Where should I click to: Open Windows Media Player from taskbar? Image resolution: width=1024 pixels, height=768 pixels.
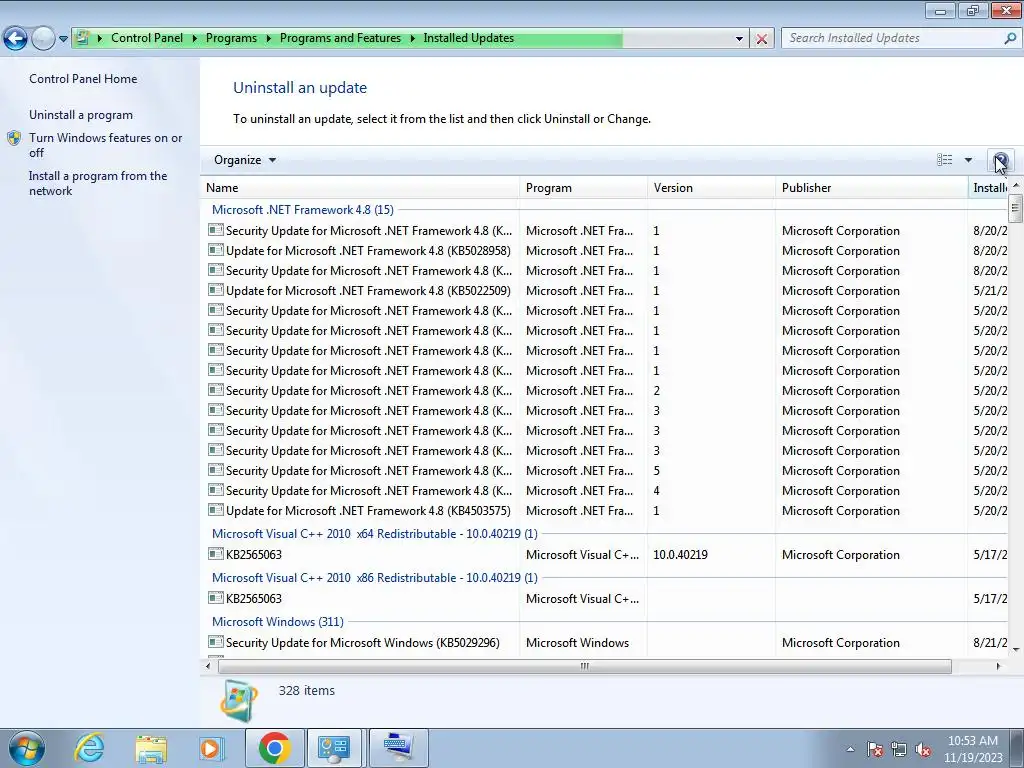[x=211, y=748]
